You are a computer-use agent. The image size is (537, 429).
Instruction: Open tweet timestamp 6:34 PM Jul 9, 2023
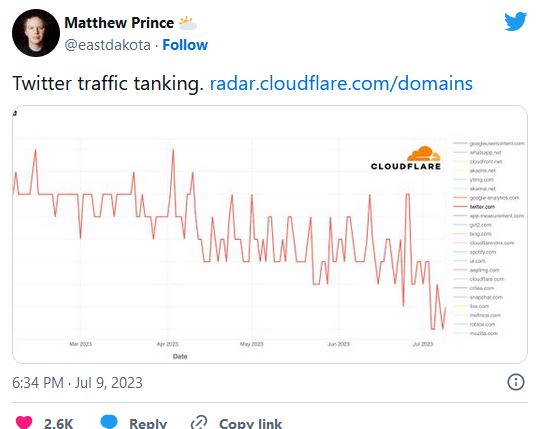(77, 382)
